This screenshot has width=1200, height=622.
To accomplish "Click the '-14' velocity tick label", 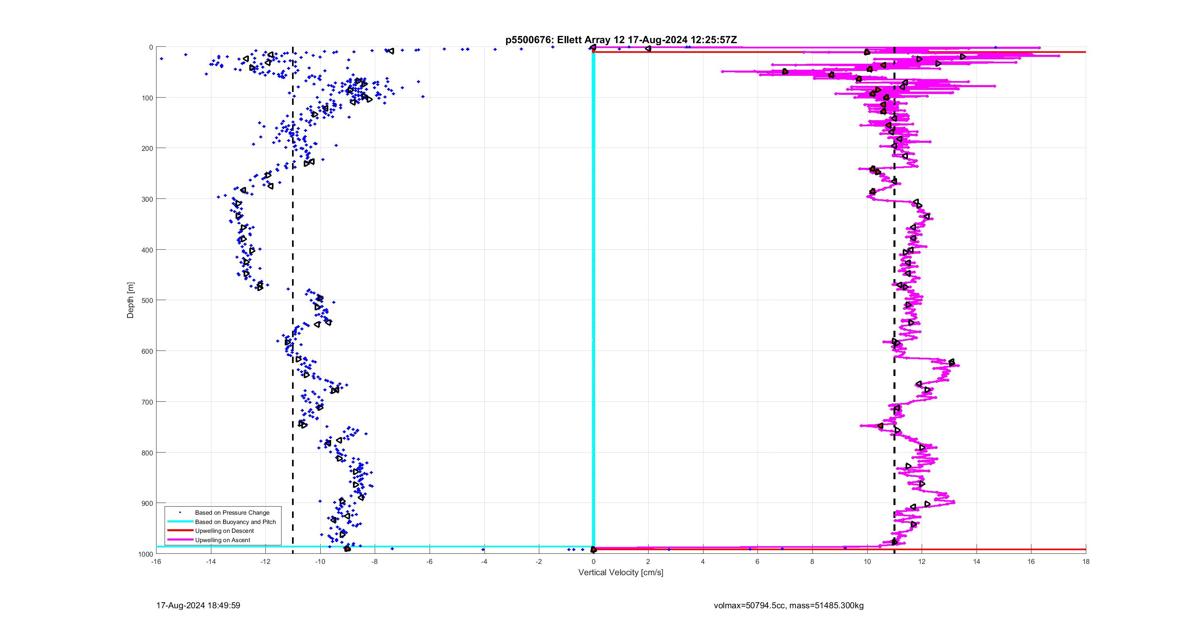I will pyautogui.click(x=211, y=561).
